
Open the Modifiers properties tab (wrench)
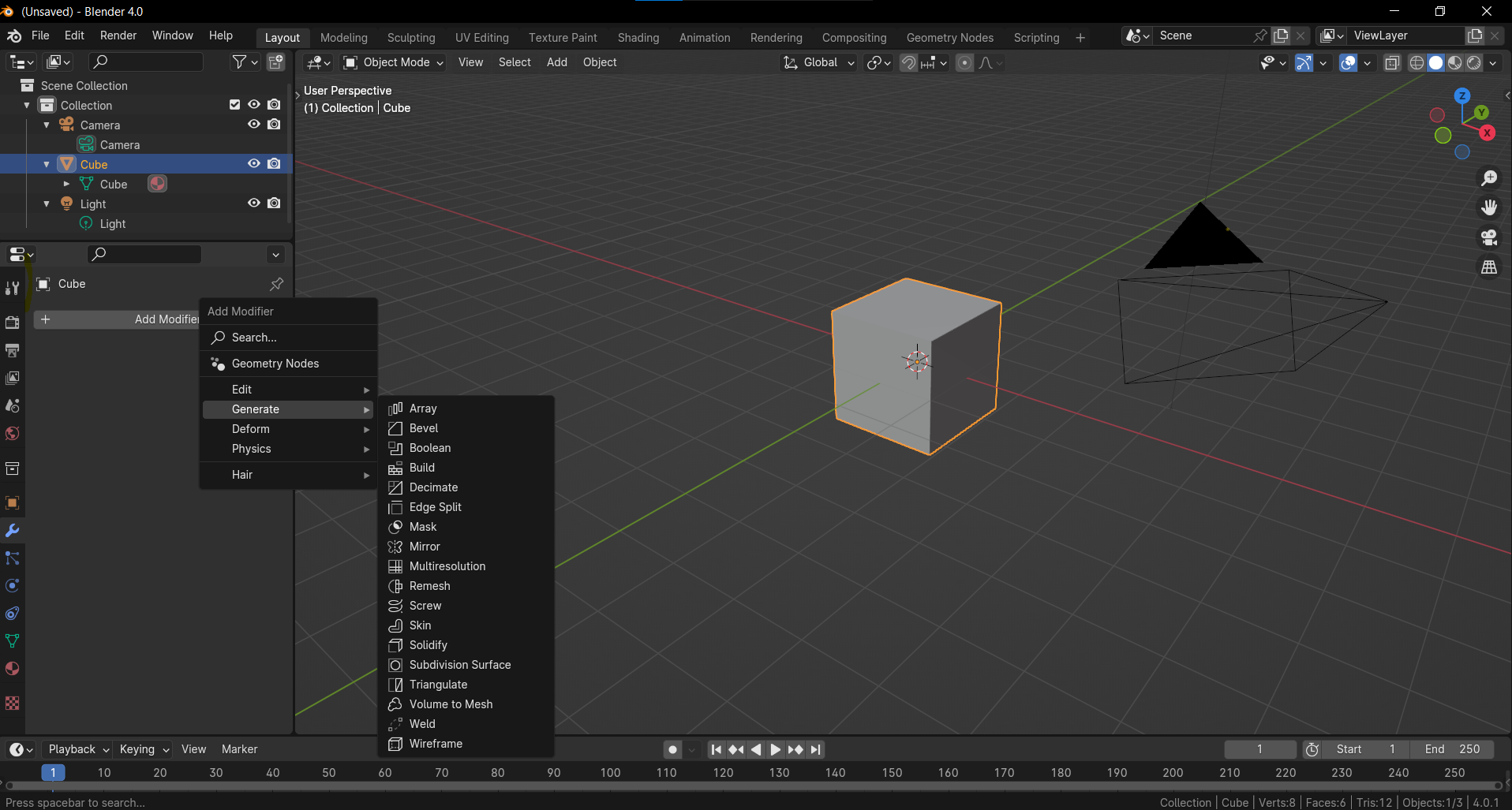[x=13, y=531]
